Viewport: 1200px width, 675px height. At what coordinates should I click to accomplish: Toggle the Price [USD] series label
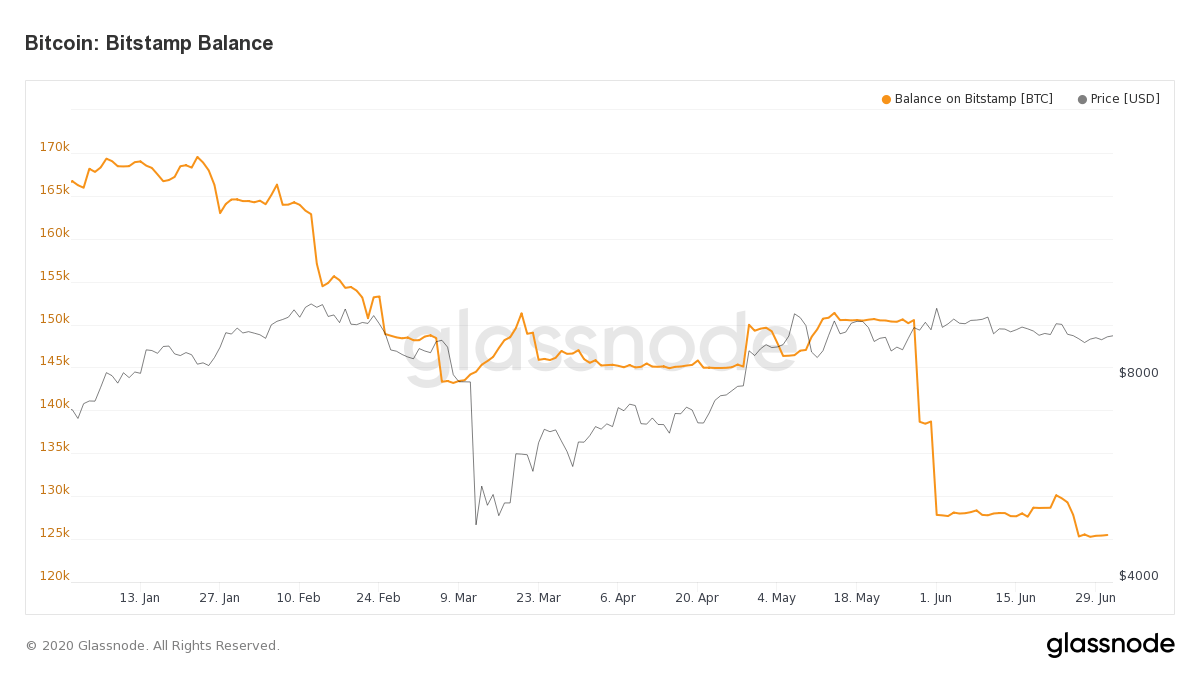(x=1125, y=99)
